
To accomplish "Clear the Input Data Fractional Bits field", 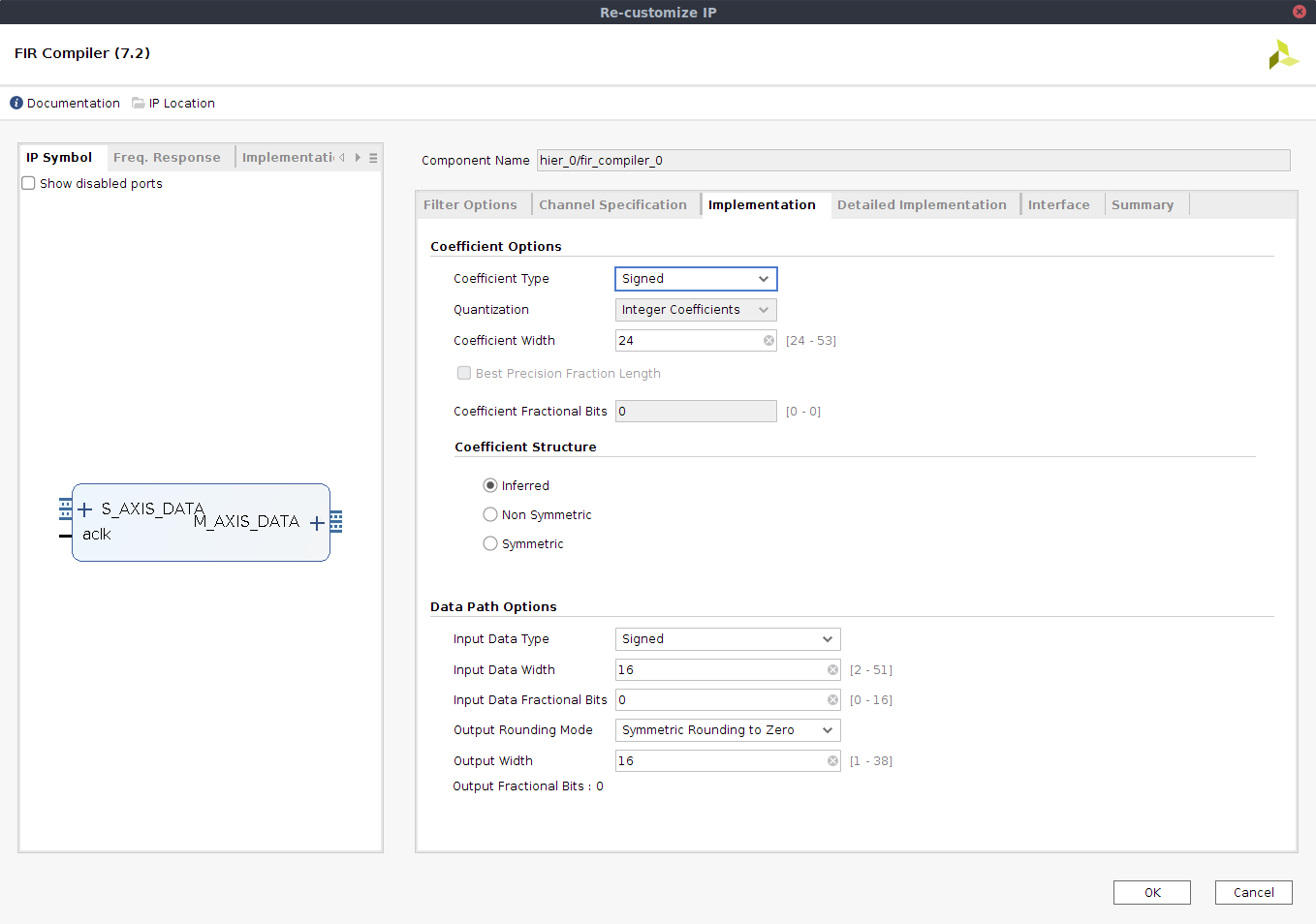I will tap(832, 700).
